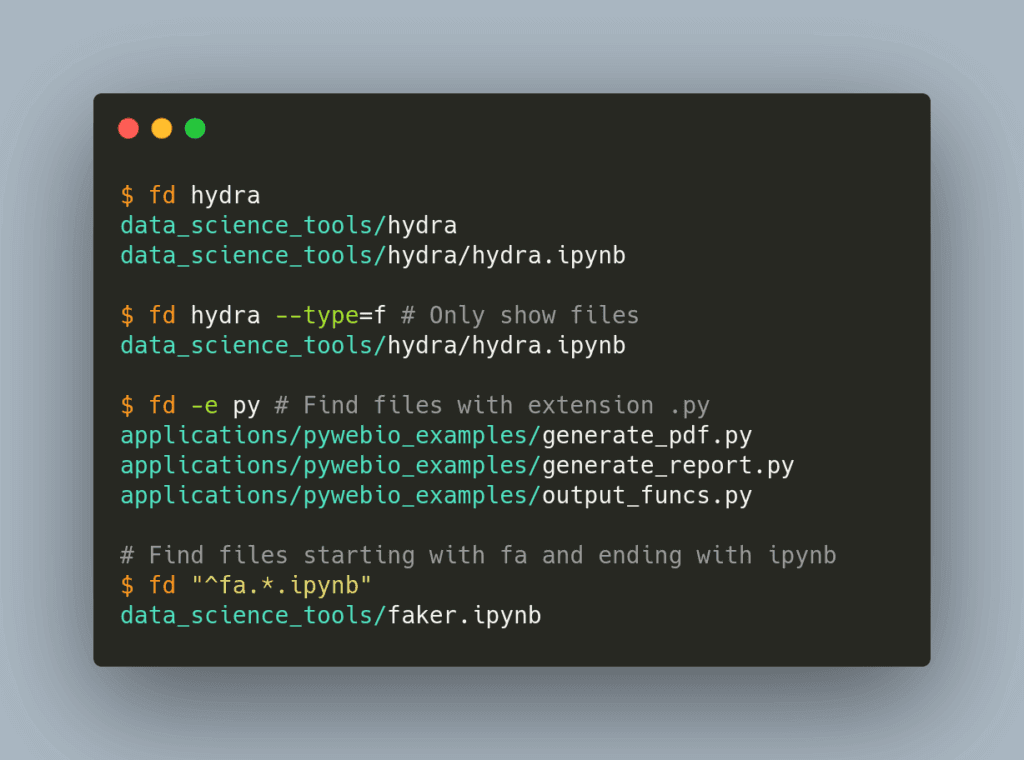Open the generate_report.py file path

pos(457,466)
